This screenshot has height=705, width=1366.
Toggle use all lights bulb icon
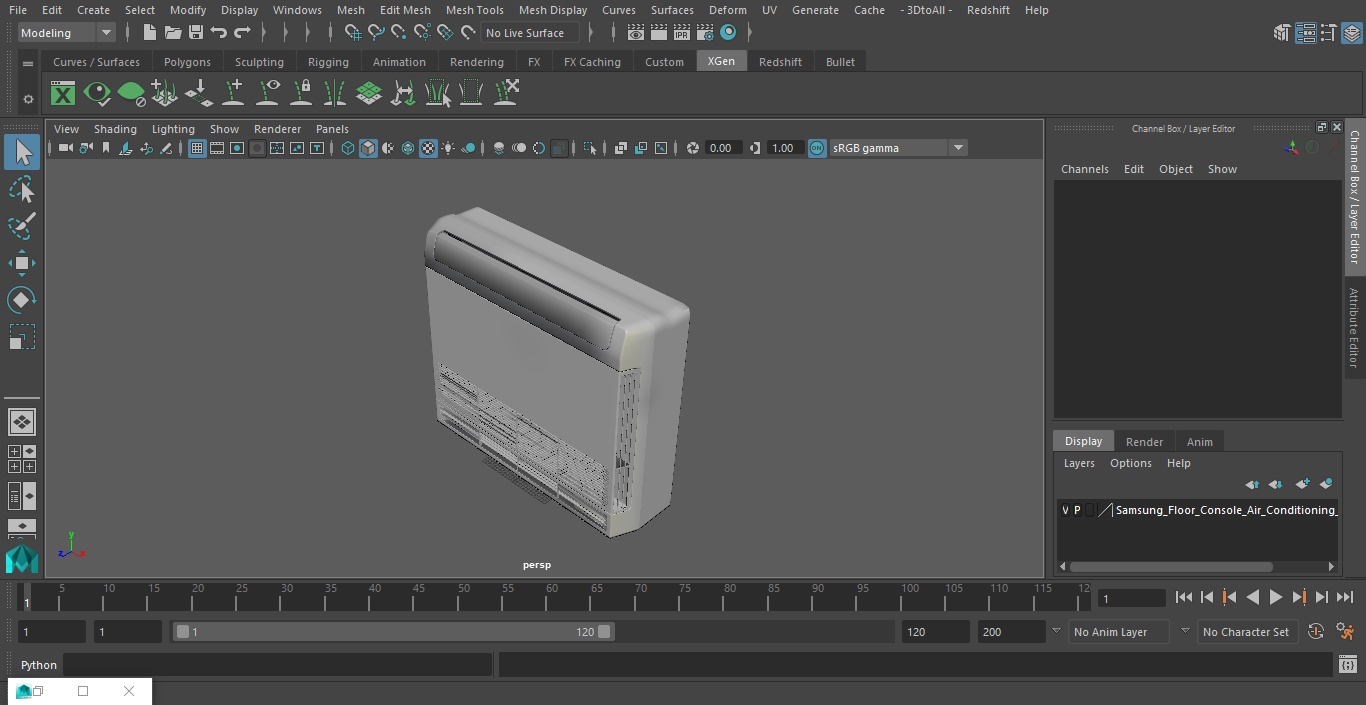click(x=448, y=148)
